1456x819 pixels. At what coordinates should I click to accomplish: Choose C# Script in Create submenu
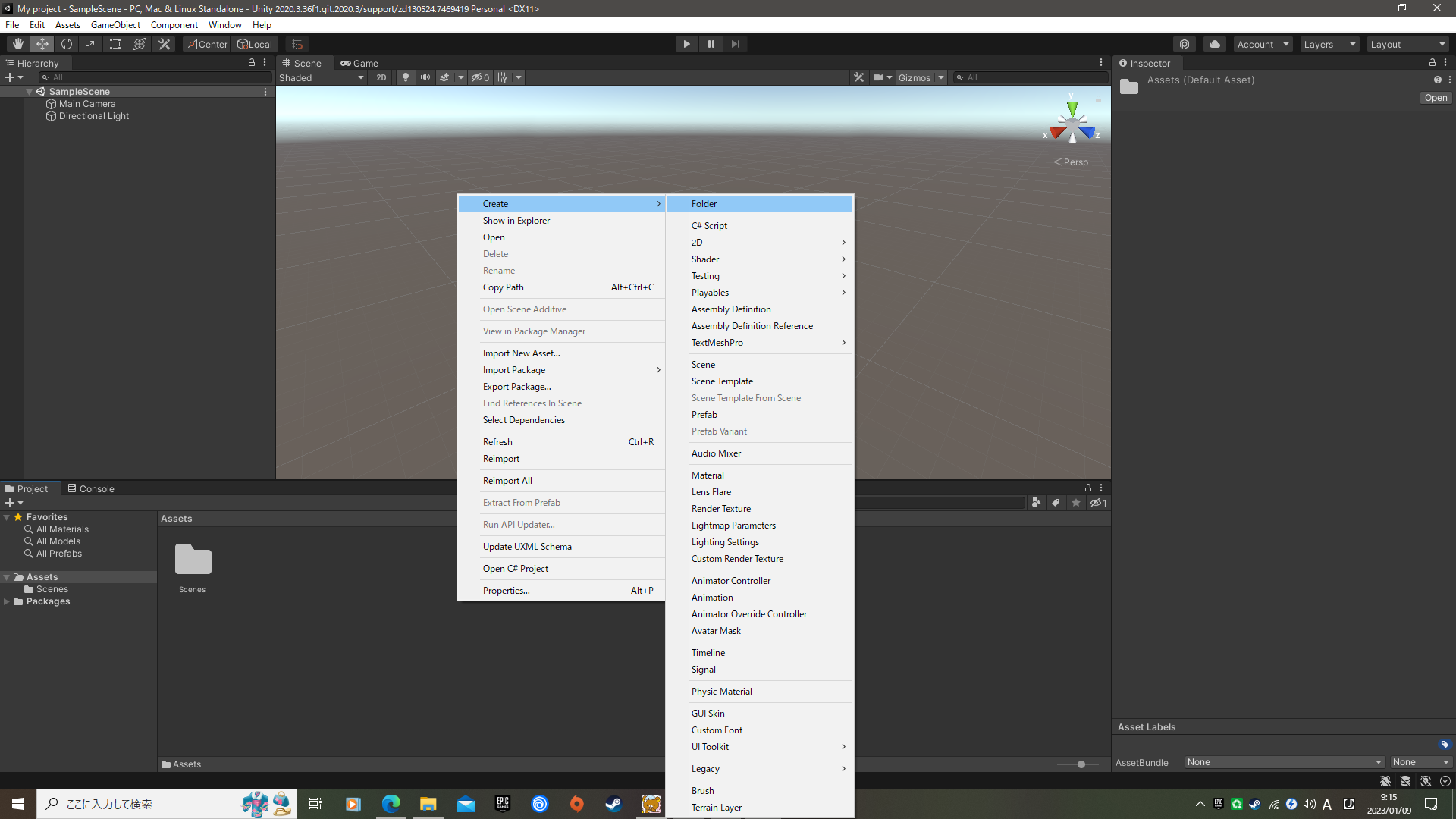point(760,226)
